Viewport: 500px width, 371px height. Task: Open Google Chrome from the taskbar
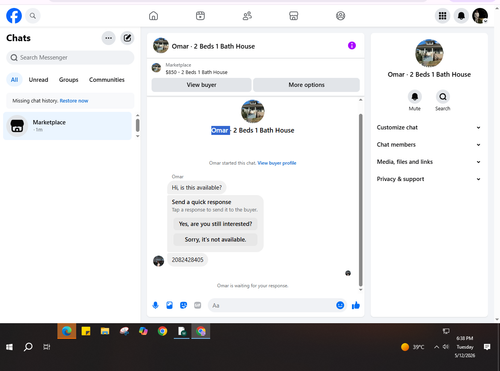point(162,331)
